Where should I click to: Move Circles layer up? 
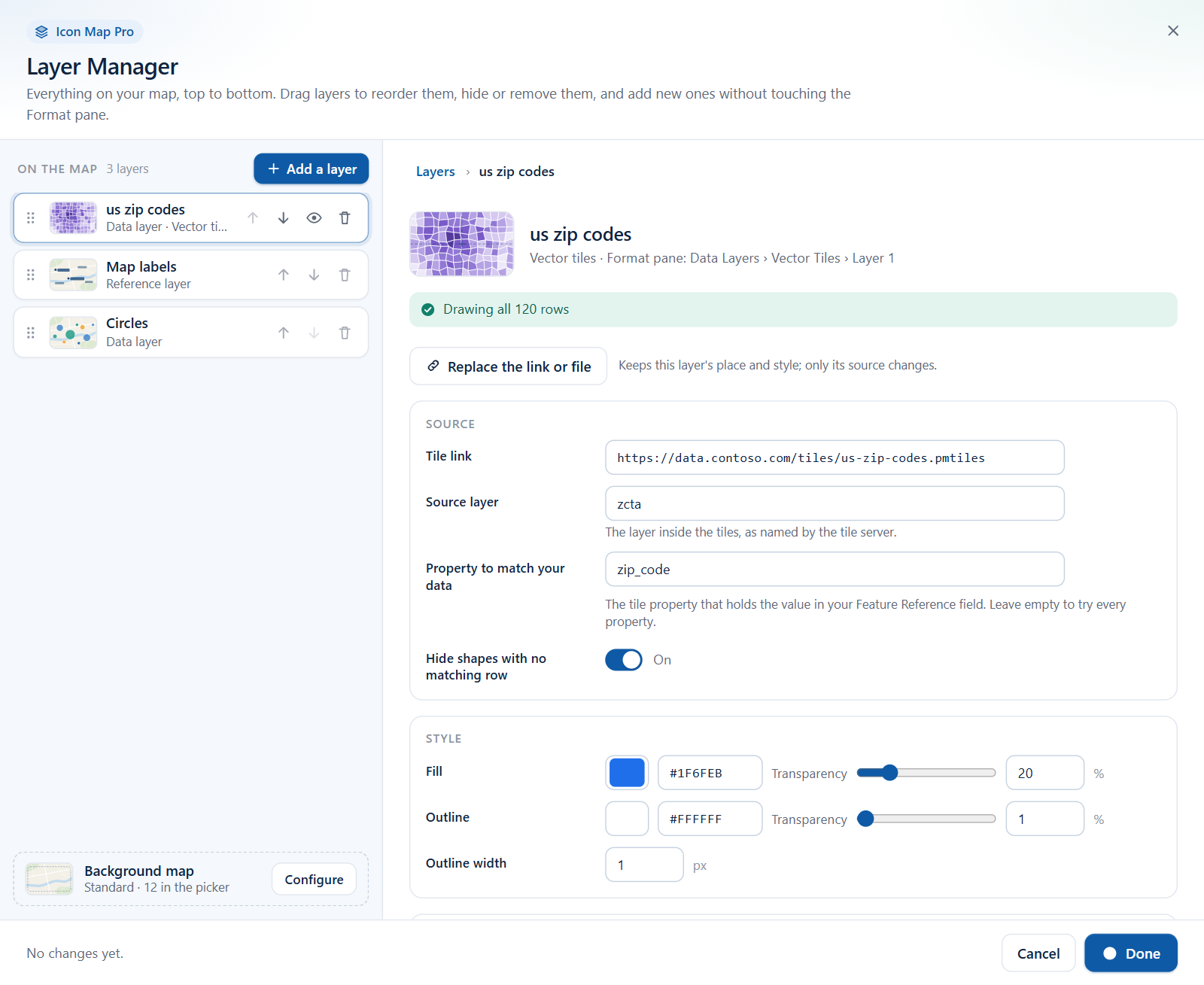pos(283,333)
